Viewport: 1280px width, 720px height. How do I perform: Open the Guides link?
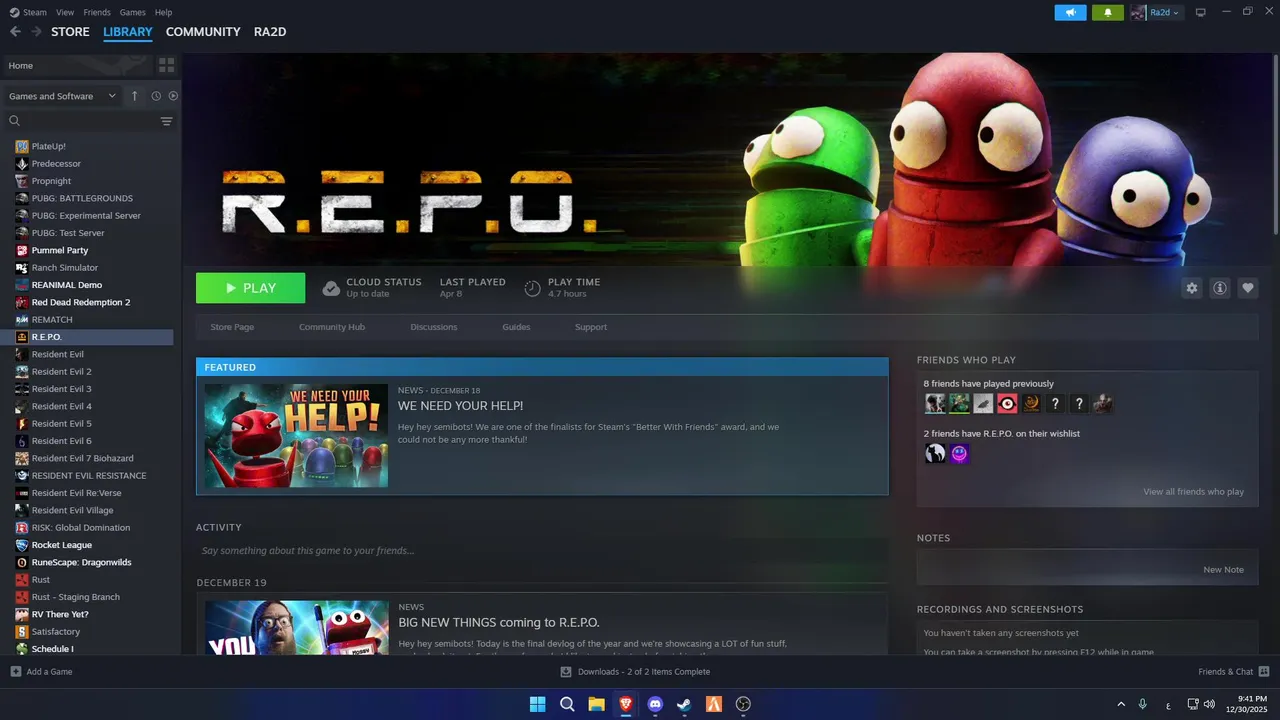click(516, 327)
